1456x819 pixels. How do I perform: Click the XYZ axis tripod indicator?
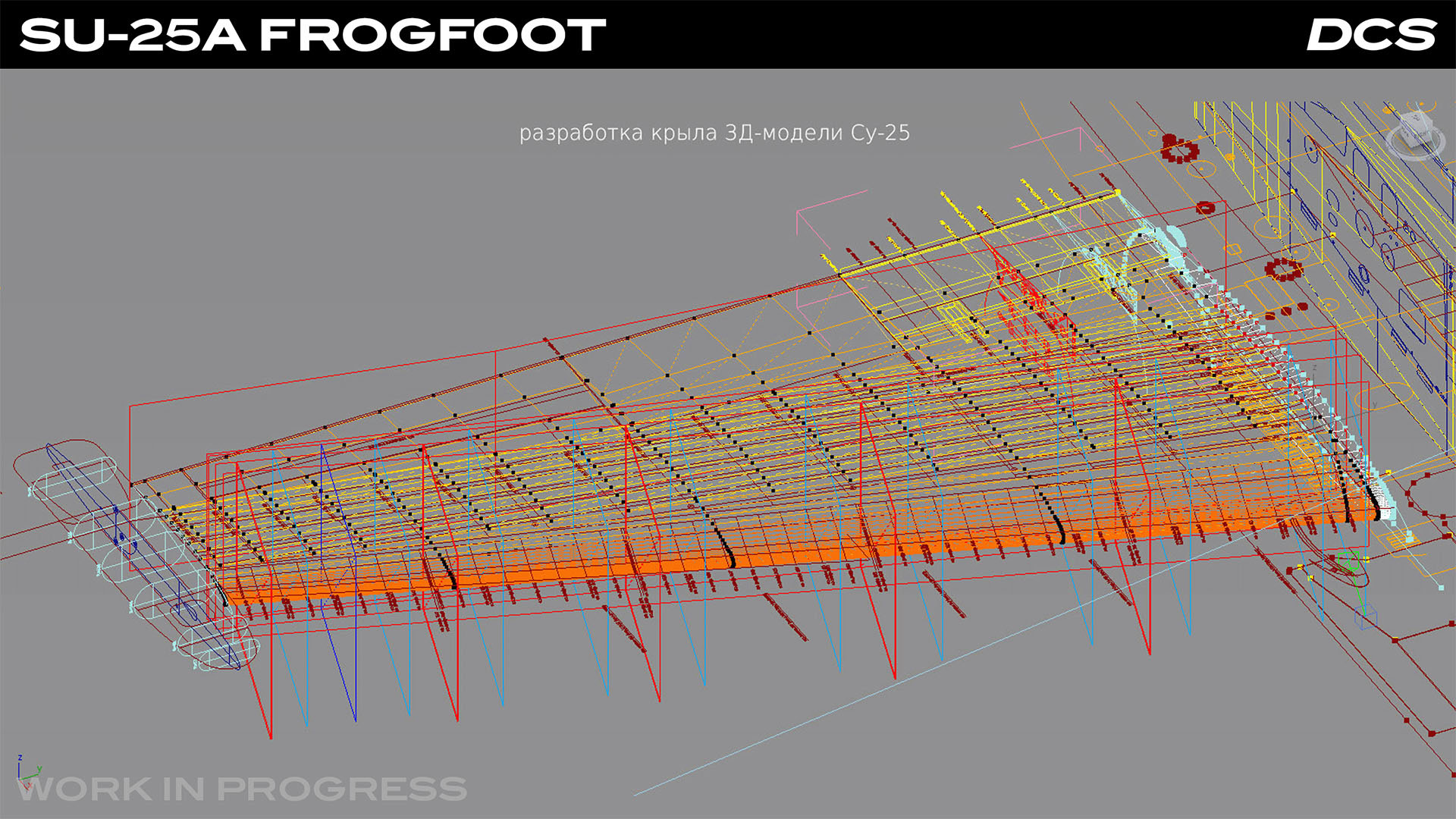29,772
